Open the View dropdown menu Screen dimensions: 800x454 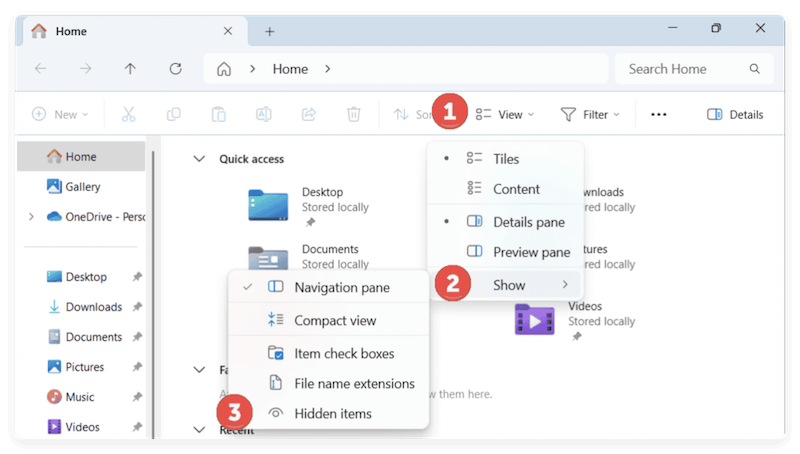click(x=505, y=114)
